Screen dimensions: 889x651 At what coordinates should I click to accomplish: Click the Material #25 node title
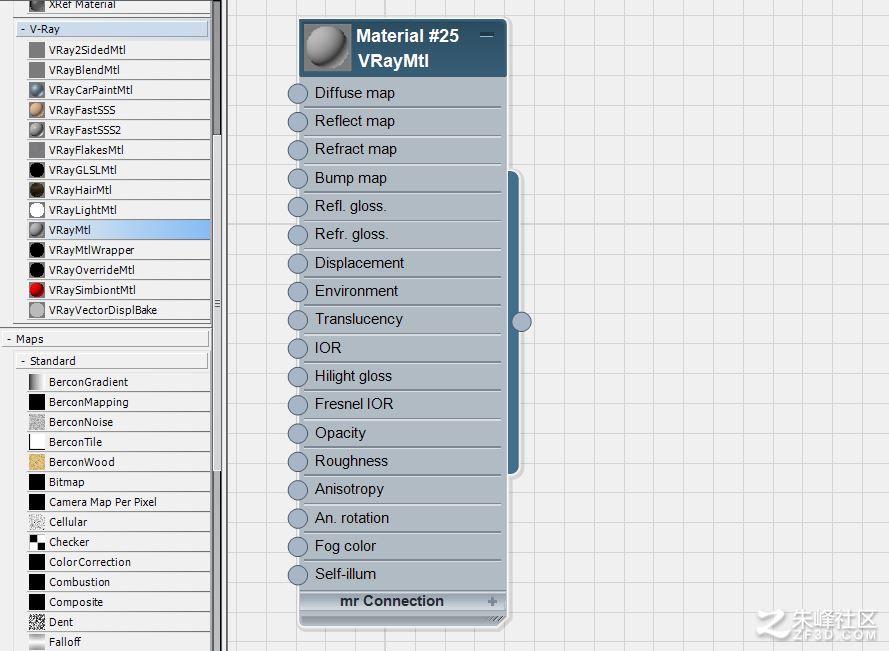click(x=407, y=36)
